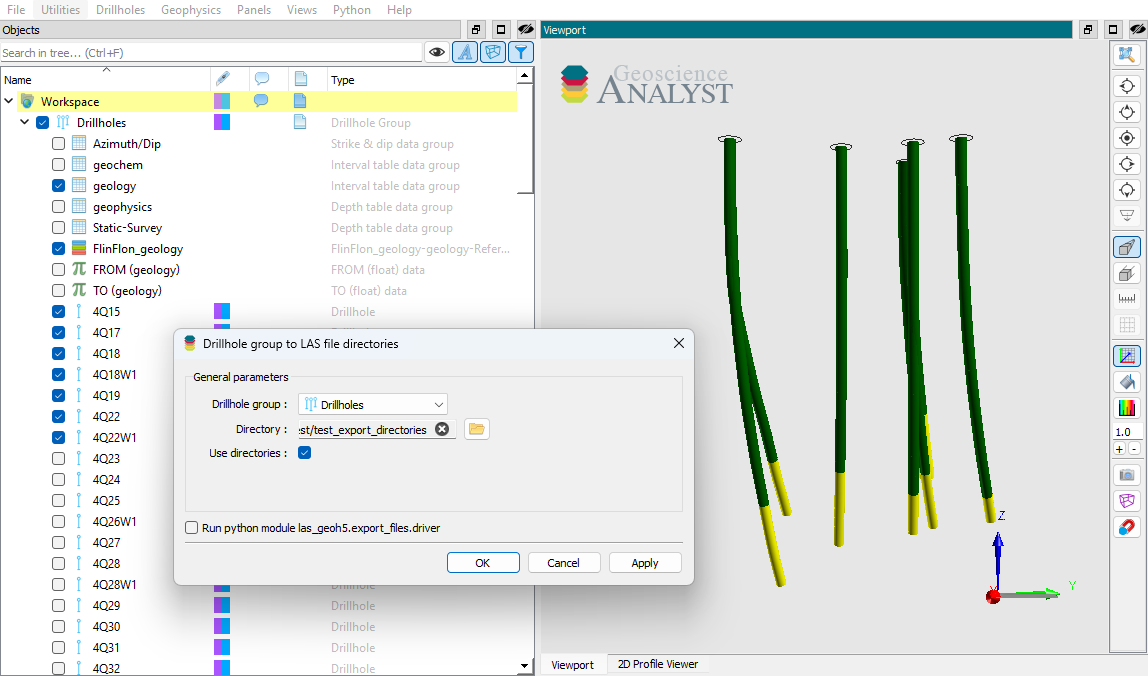Collapse the Workspace tree node
This screenshot has height=676, width=1148.
9,102
